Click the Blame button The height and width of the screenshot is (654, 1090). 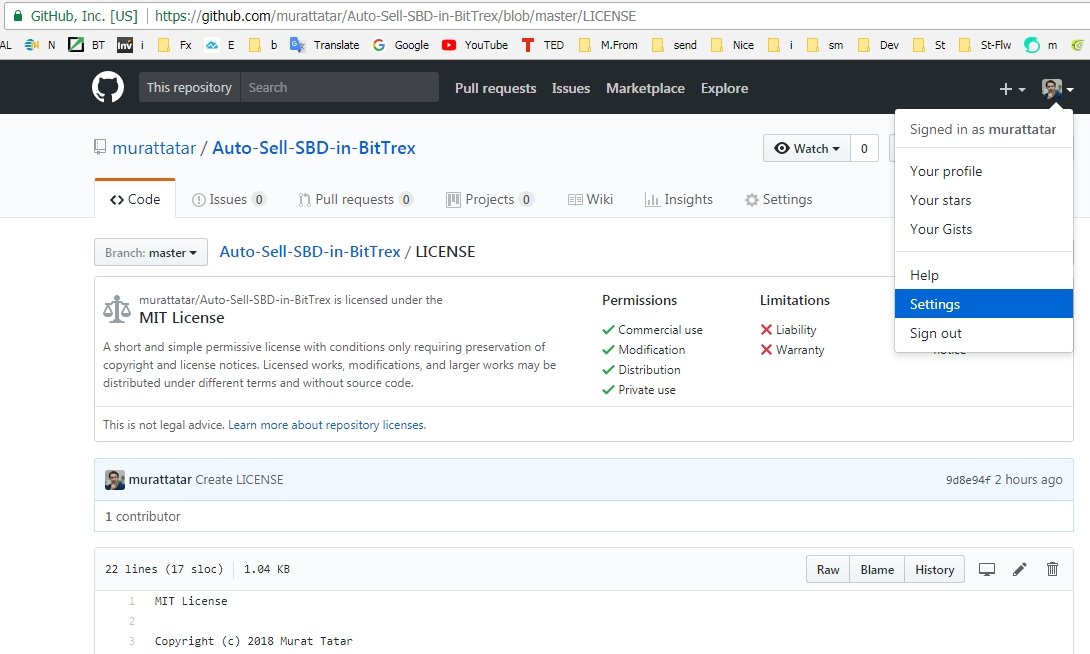point(877,569)
